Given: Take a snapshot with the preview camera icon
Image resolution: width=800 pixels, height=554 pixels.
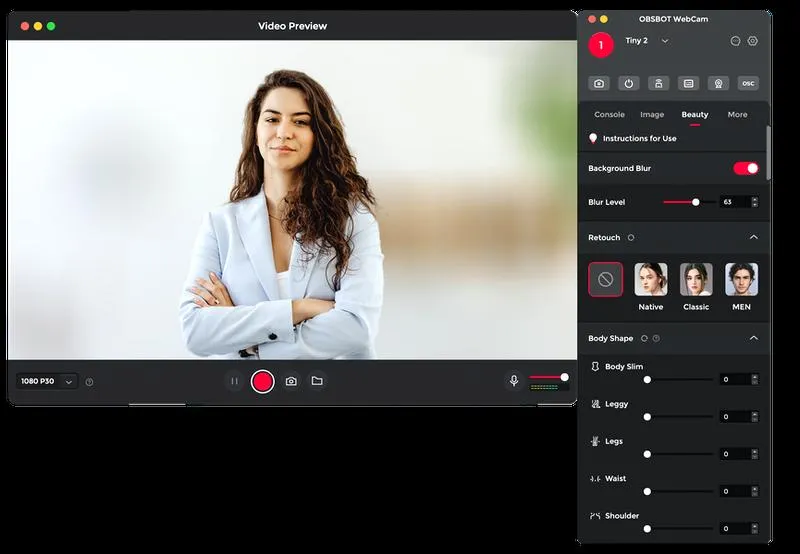Looking at the screenshot, I should click(291, 381).
